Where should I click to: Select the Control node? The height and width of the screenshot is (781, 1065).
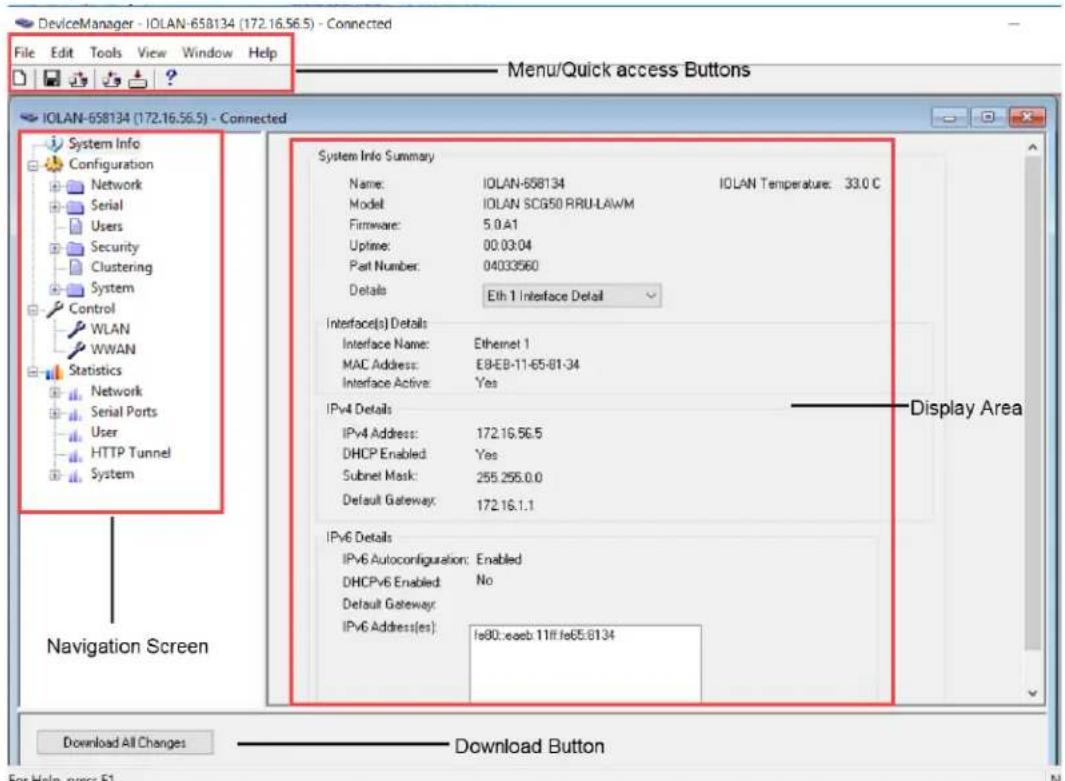tap(92, 308)
